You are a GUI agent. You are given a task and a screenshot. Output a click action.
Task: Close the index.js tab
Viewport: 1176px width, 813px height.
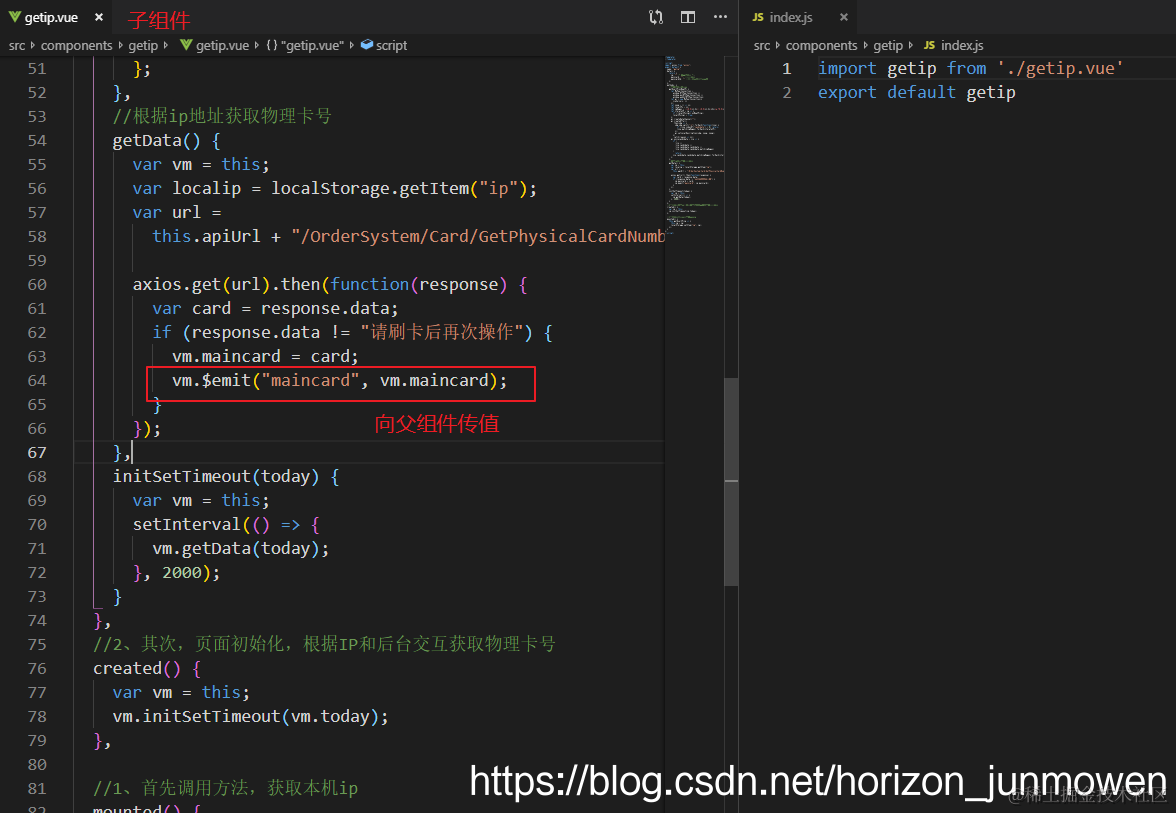click(x=844, y=16)
